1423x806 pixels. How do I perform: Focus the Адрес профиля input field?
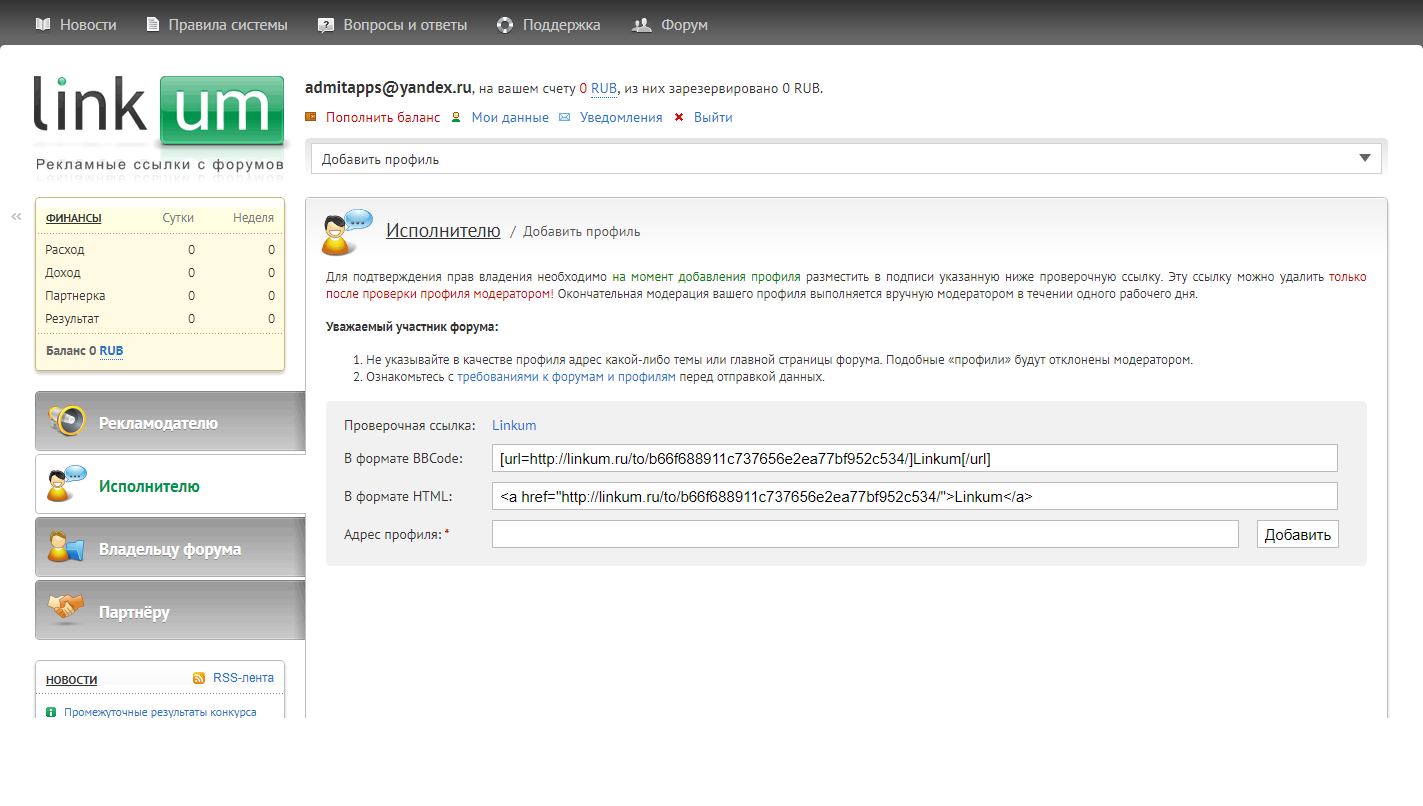[865, 534]
